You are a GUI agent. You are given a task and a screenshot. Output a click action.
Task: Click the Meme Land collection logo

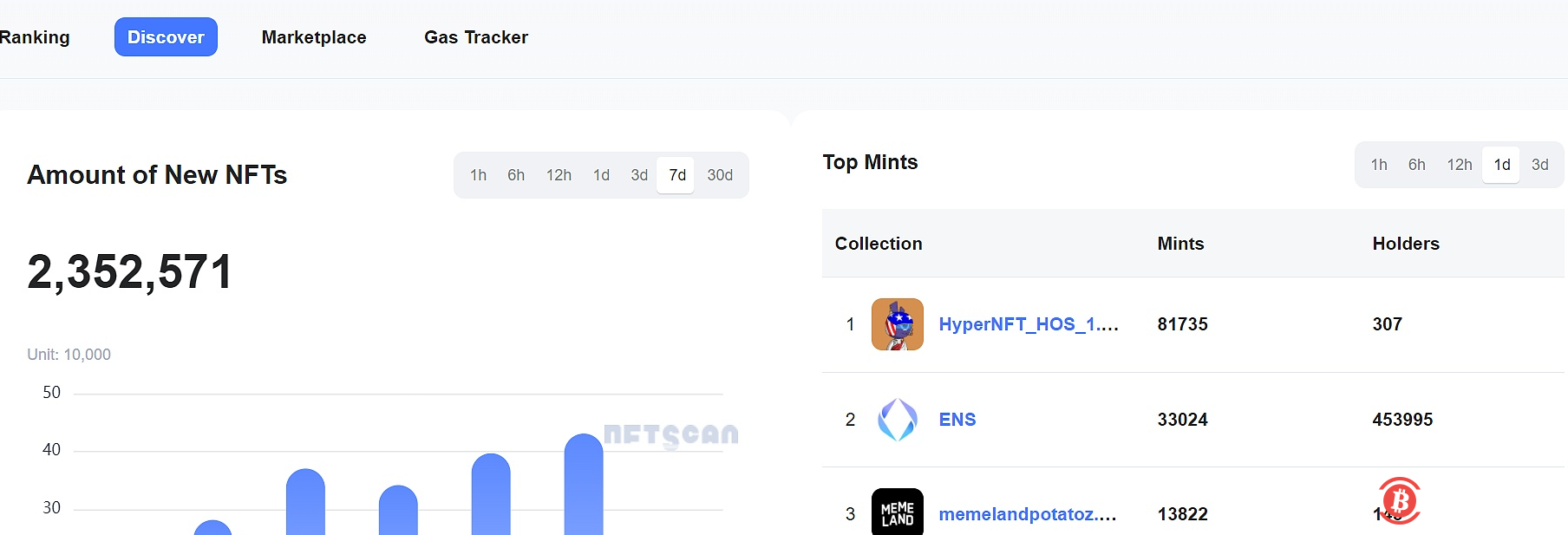pos(897,512)
